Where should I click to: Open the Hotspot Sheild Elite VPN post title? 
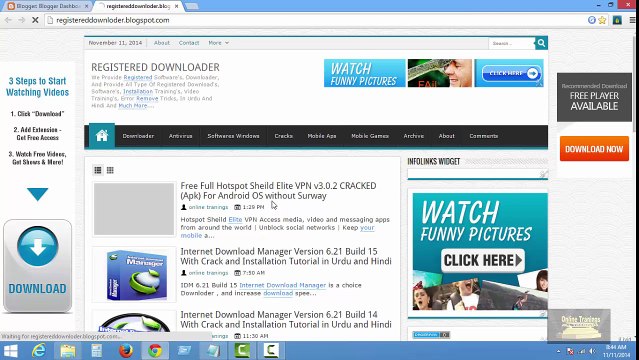(278, 191)
